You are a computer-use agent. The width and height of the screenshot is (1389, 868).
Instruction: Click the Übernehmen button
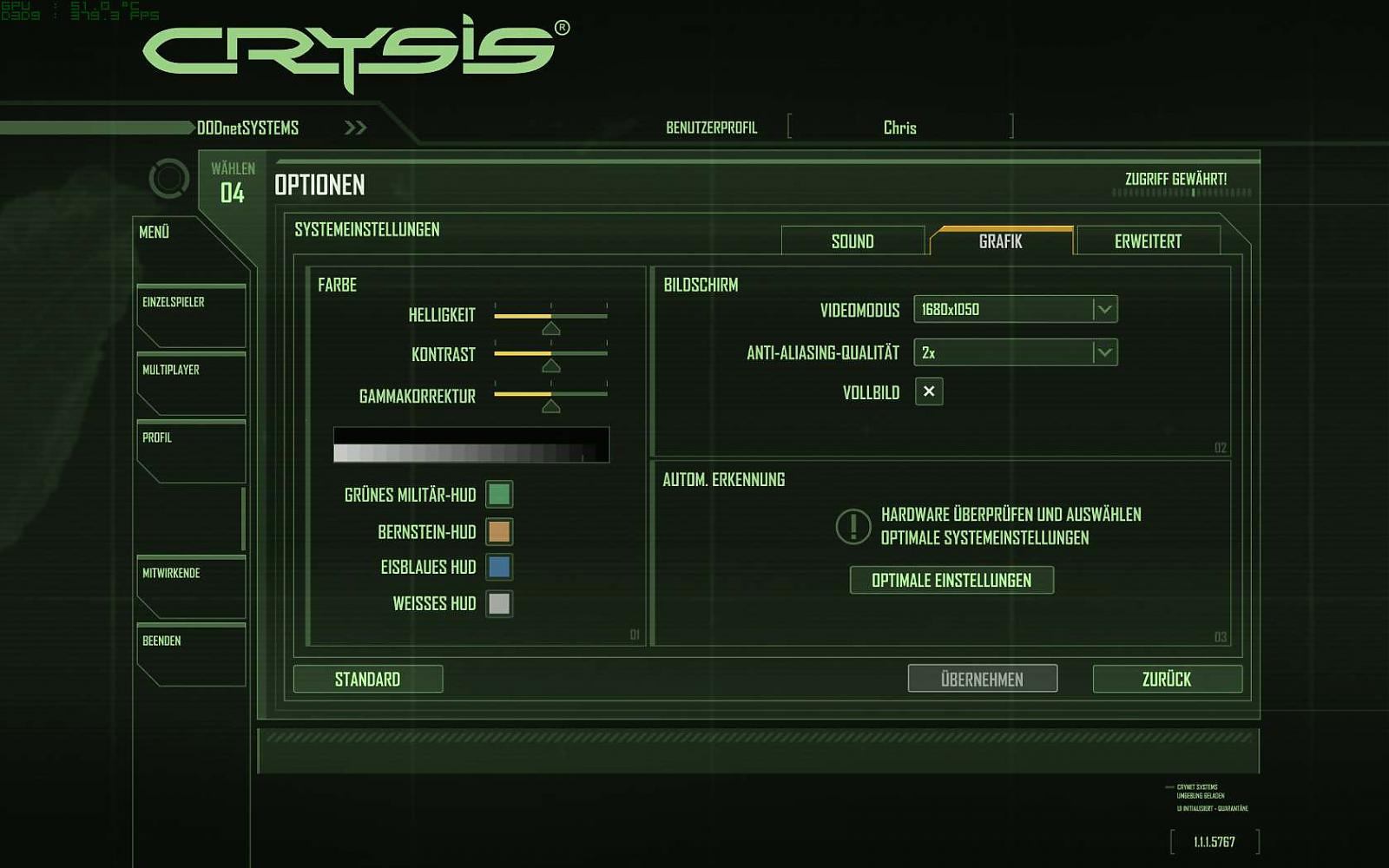click(983, 679)
